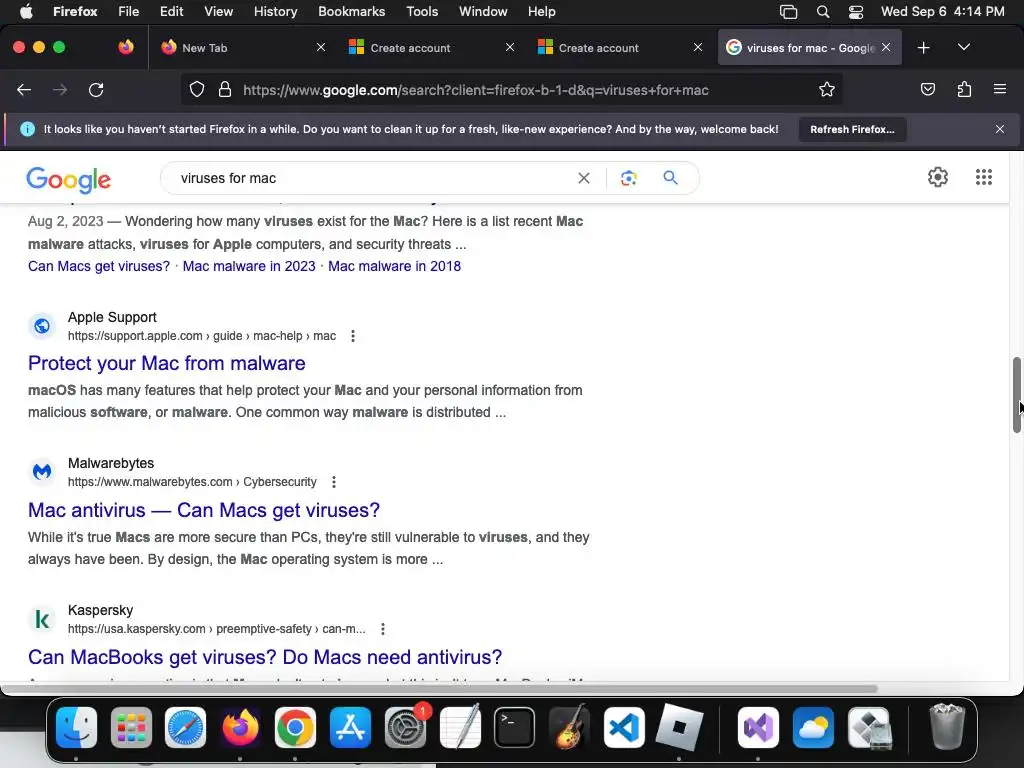Open TextEdit from the Dock
This screenshot has height=768, width=1024.
pos(460,727)
